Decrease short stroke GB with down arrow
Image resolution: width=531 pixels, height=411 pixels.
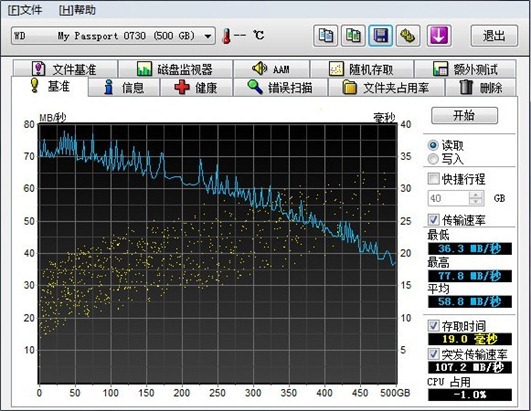[476, 202]
